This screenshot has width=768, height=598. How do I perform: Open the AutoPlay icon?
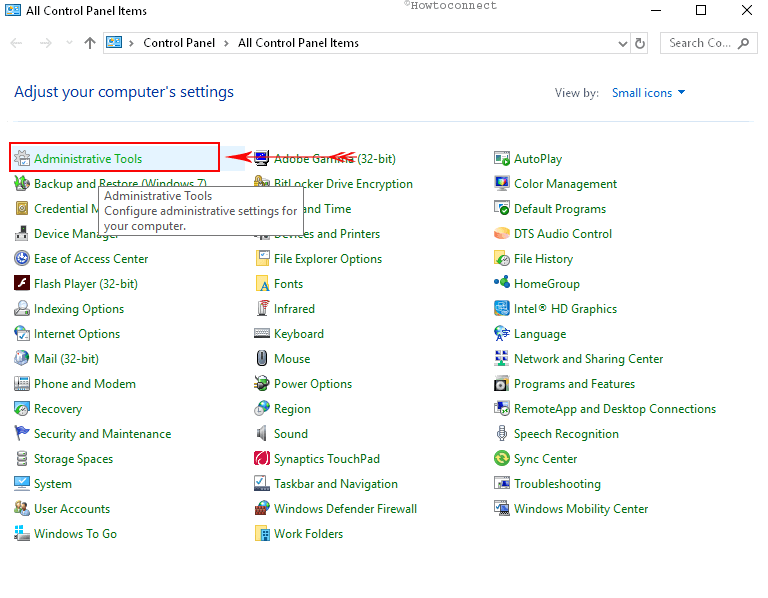[x=502, y=159]
